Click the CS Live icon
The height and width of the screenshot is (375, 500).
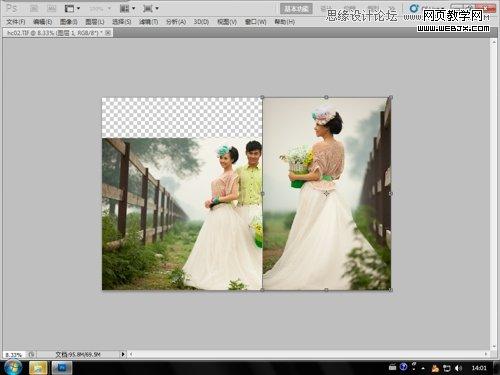coord(414,8)
